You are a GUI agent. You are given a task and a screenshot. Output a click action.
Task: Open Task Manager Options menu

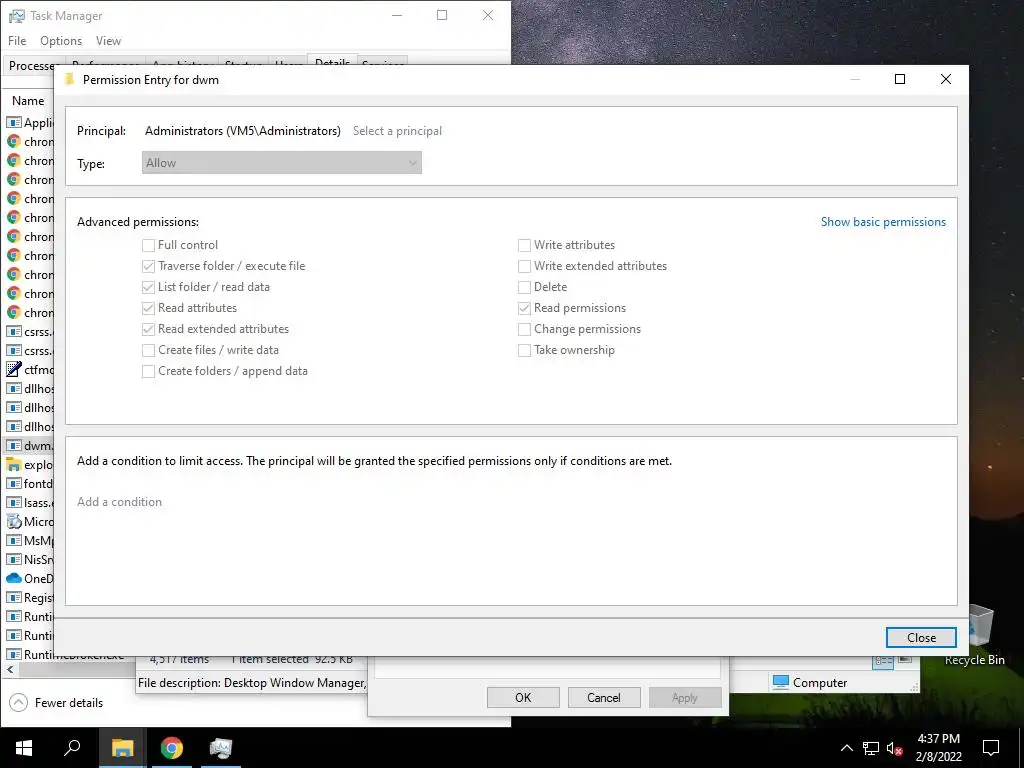61,40
